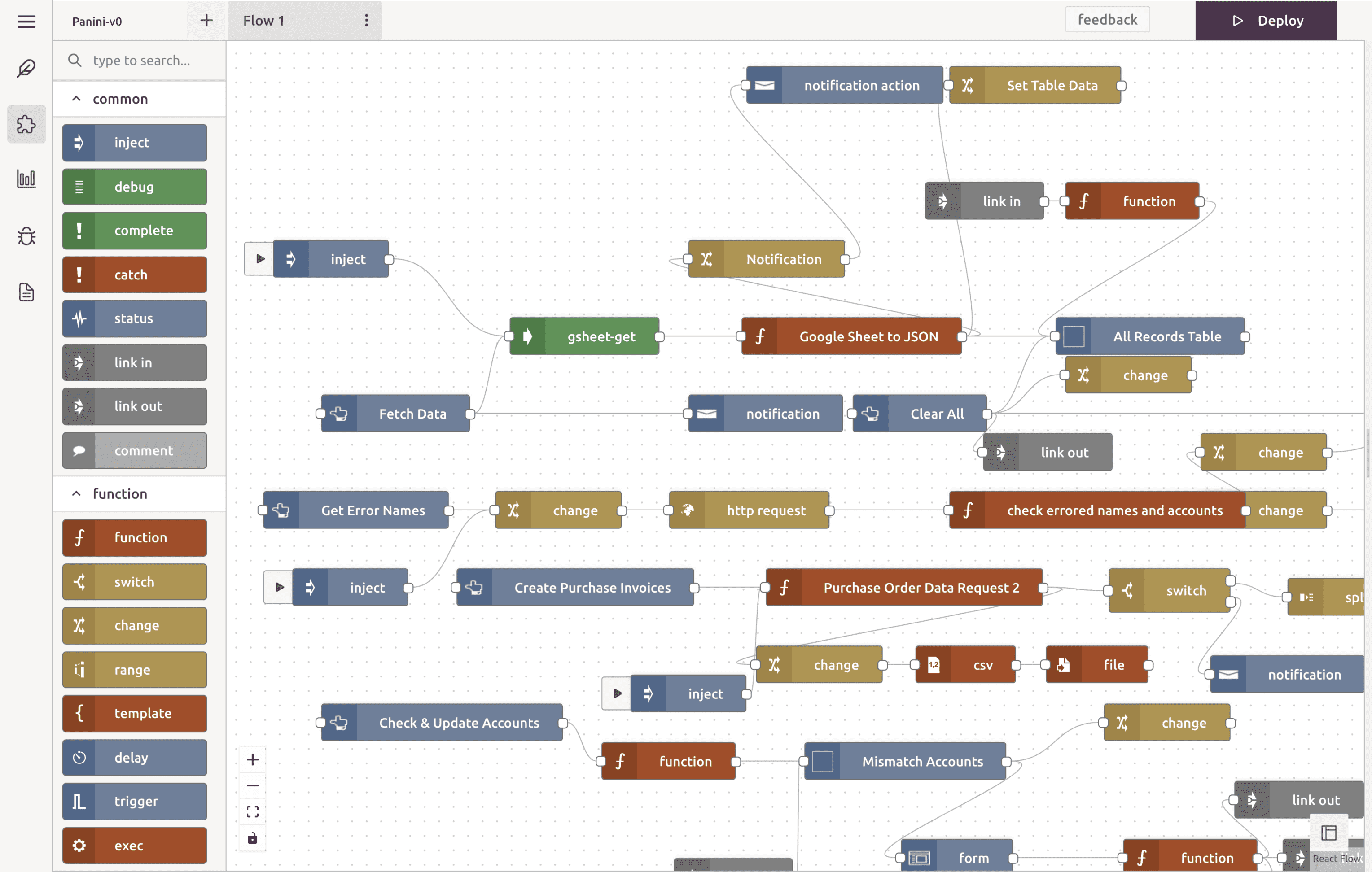
Task: Zoom in with the plus canvas control
Action: click(x=252, y=759)
